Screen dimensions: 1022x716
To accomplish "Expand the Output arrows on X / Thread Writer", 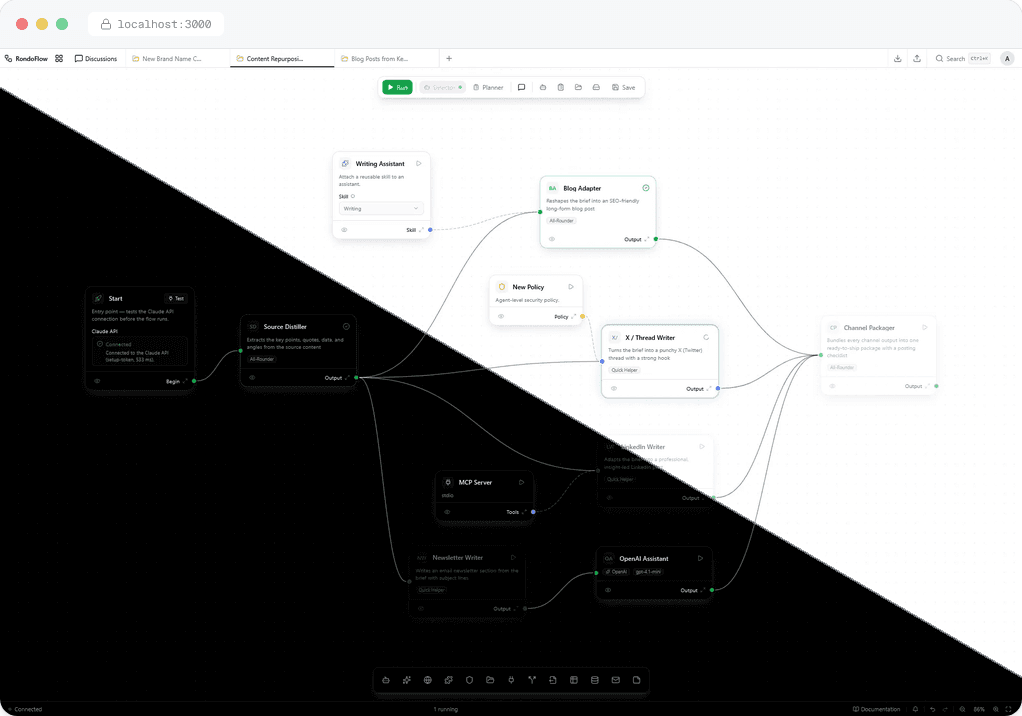I will pos(709,388).
